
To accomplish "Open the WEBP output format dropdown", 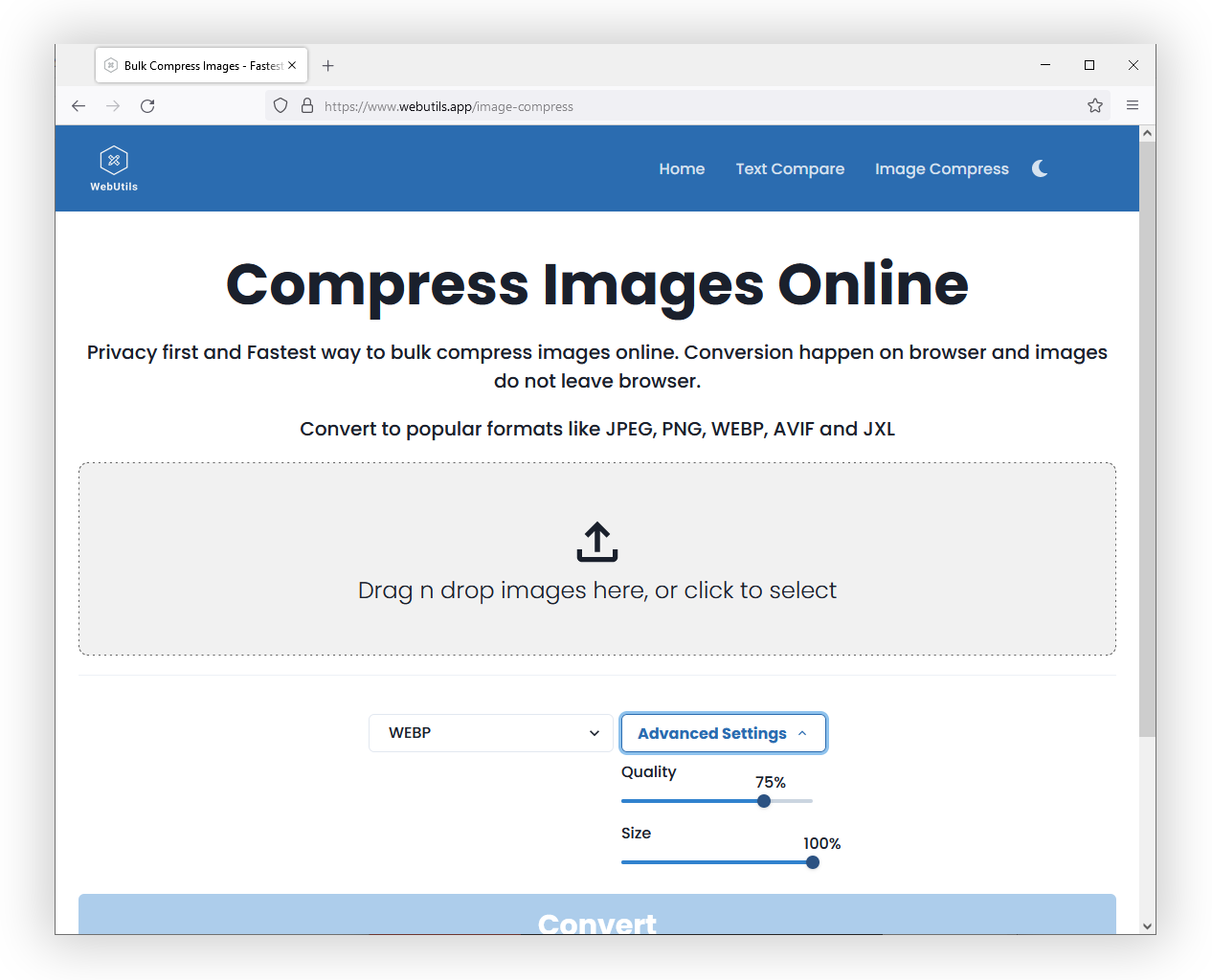I will pyautogui.click(x=490, y=733).
